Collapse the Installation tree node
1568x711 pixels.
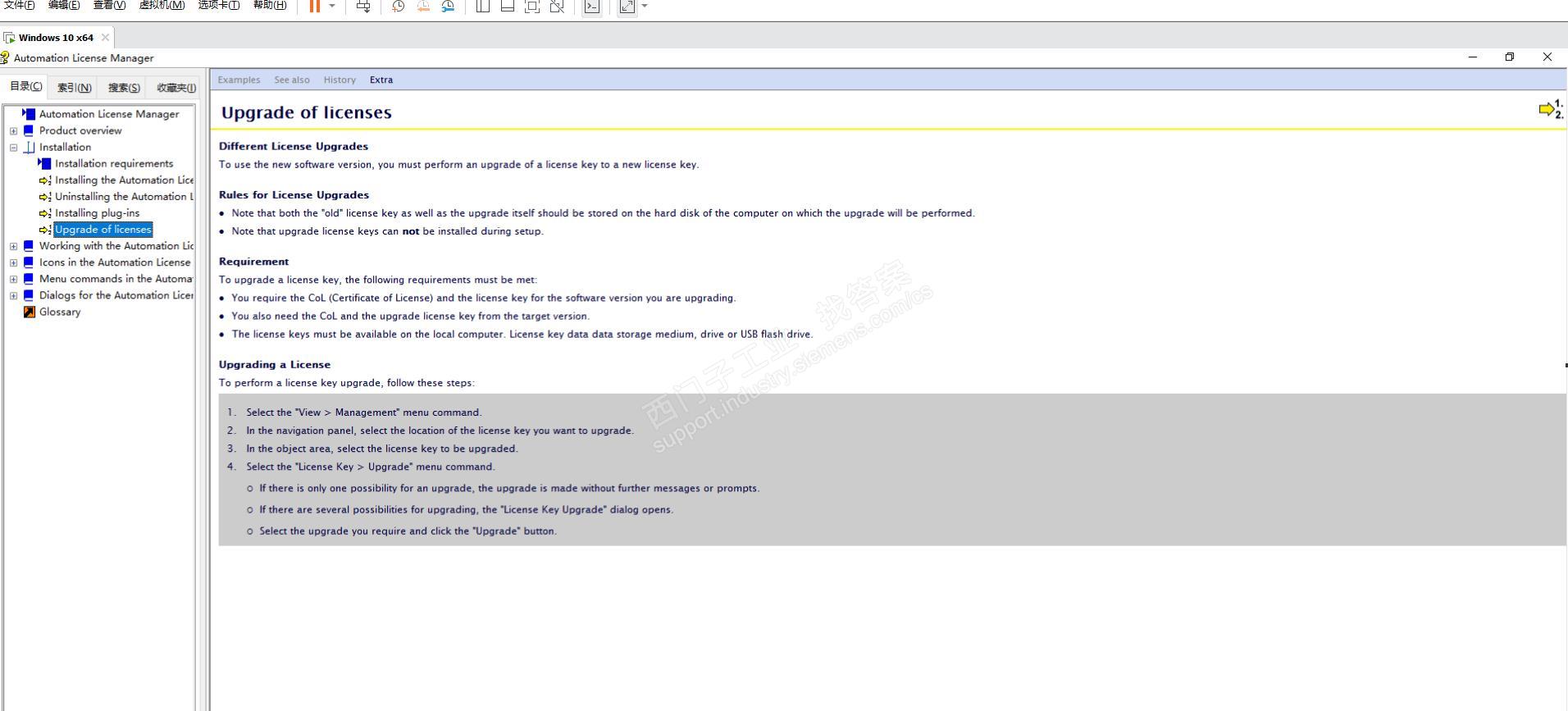13,148
